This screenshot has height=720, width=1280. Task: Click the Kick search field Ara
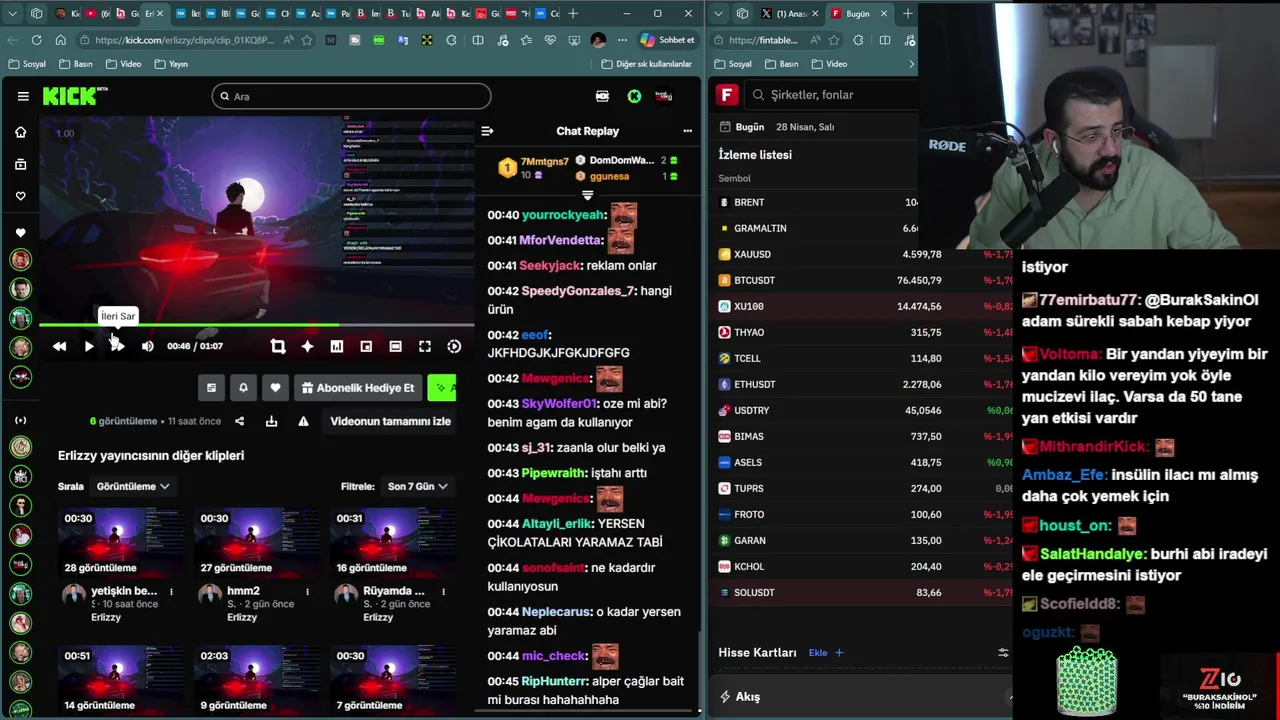click(351, 96)
